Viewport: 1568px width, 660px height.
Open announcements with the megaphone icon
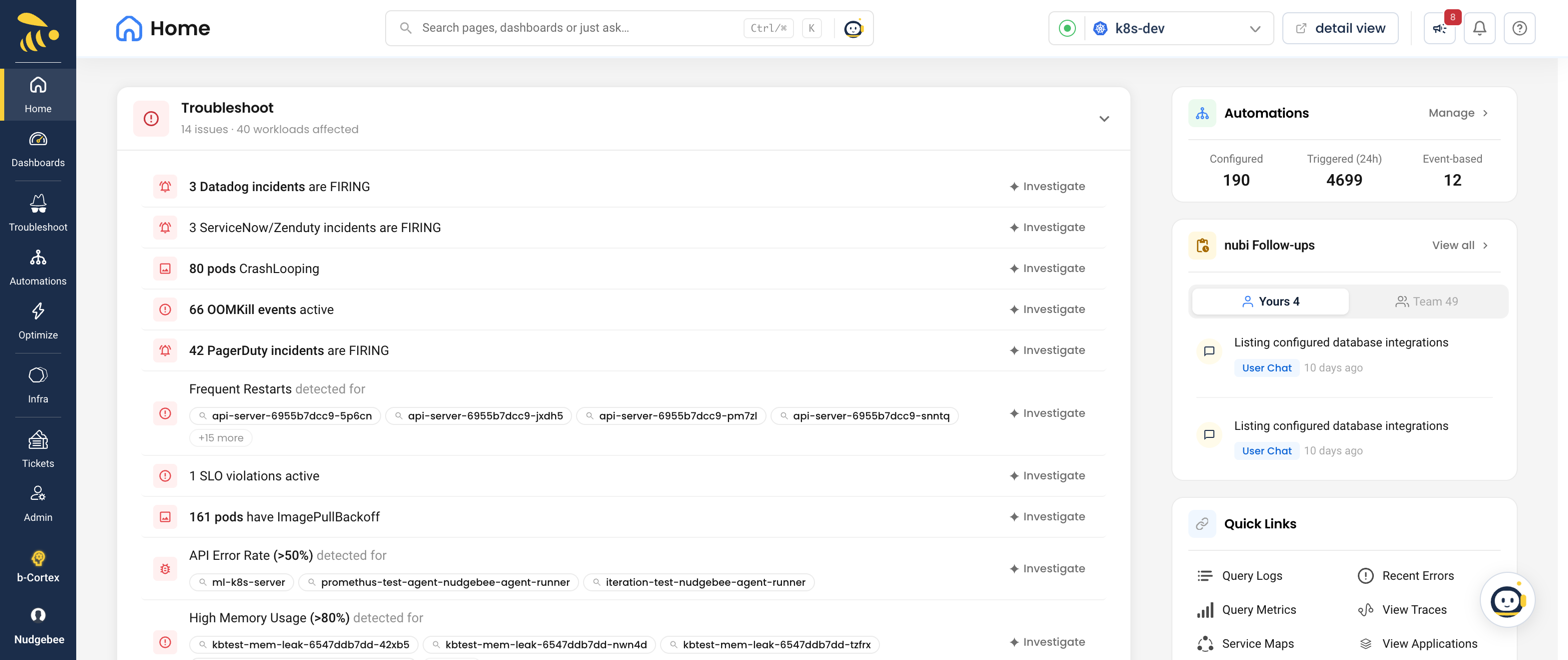click(x=1440, y=28)
